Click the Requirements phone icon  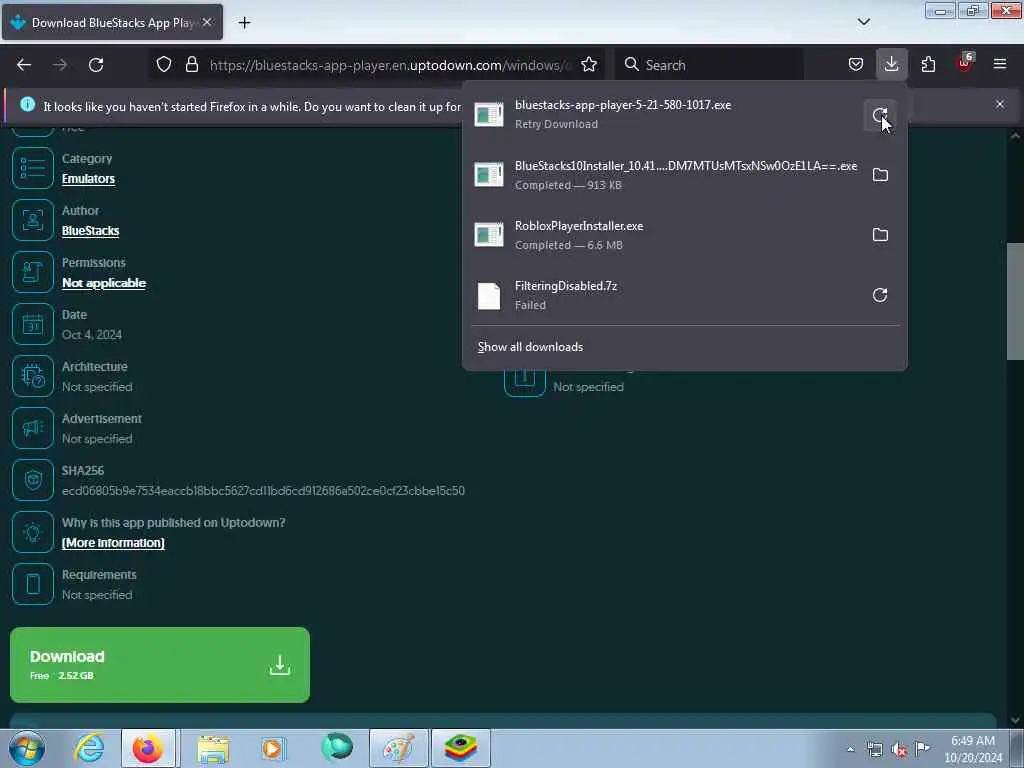click(33, 584)
